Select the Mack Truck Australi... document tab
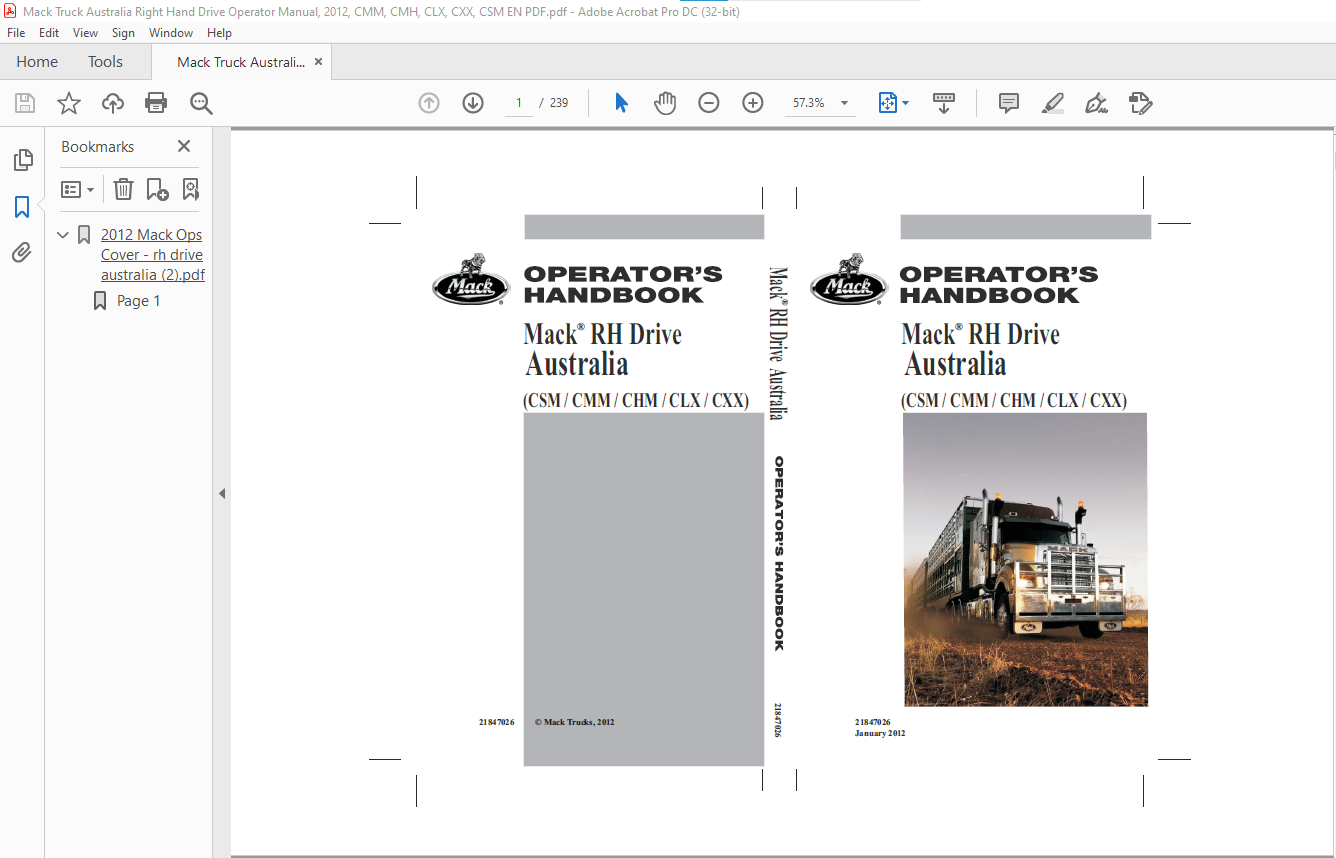The width and height of the screenshot is (1336, 858). click(x=241, y=62)
